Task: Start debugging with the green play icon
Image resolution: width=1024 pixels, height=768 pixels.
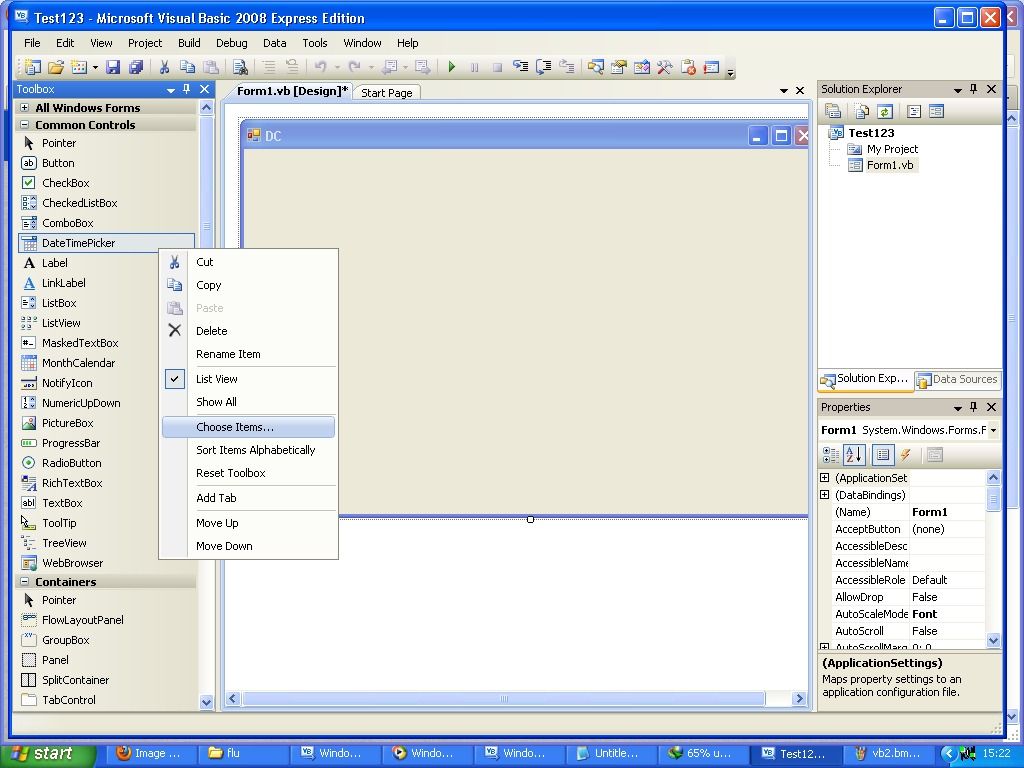Action: [x=451, y=67]
